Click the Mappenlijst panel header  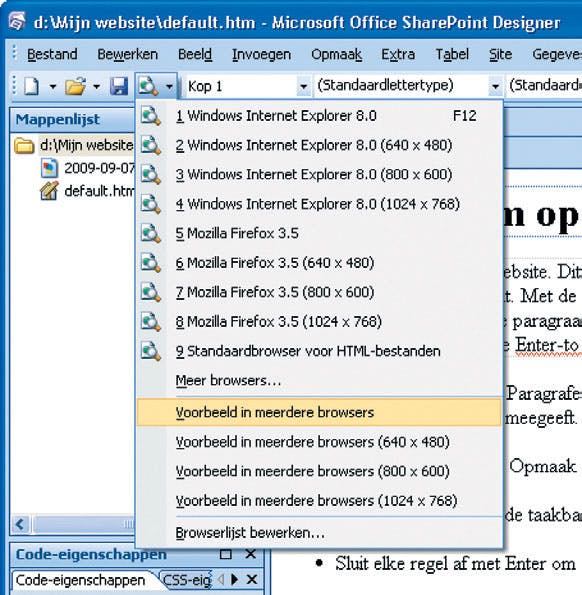[72, 120]
